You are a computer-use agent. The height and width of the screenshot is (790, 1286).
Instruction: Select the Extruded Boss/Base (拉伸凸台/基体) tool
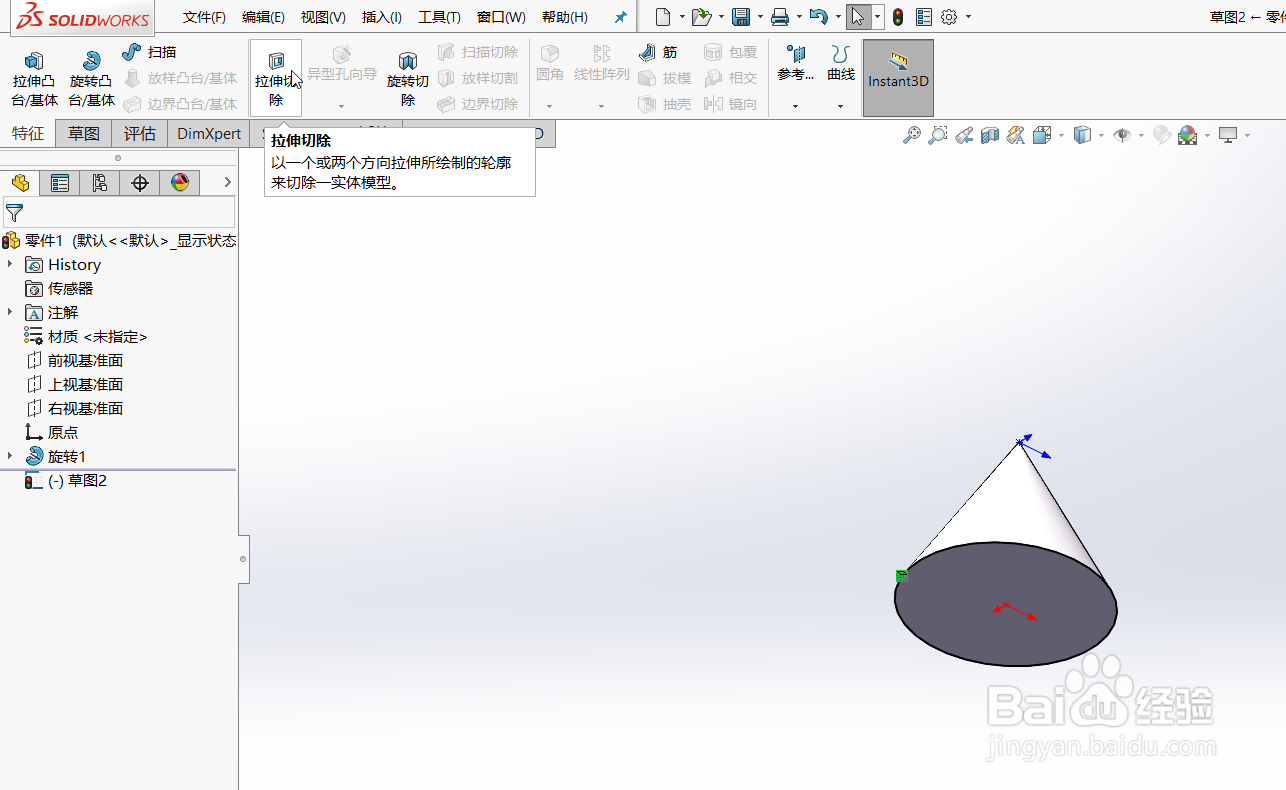click(34, 79)
